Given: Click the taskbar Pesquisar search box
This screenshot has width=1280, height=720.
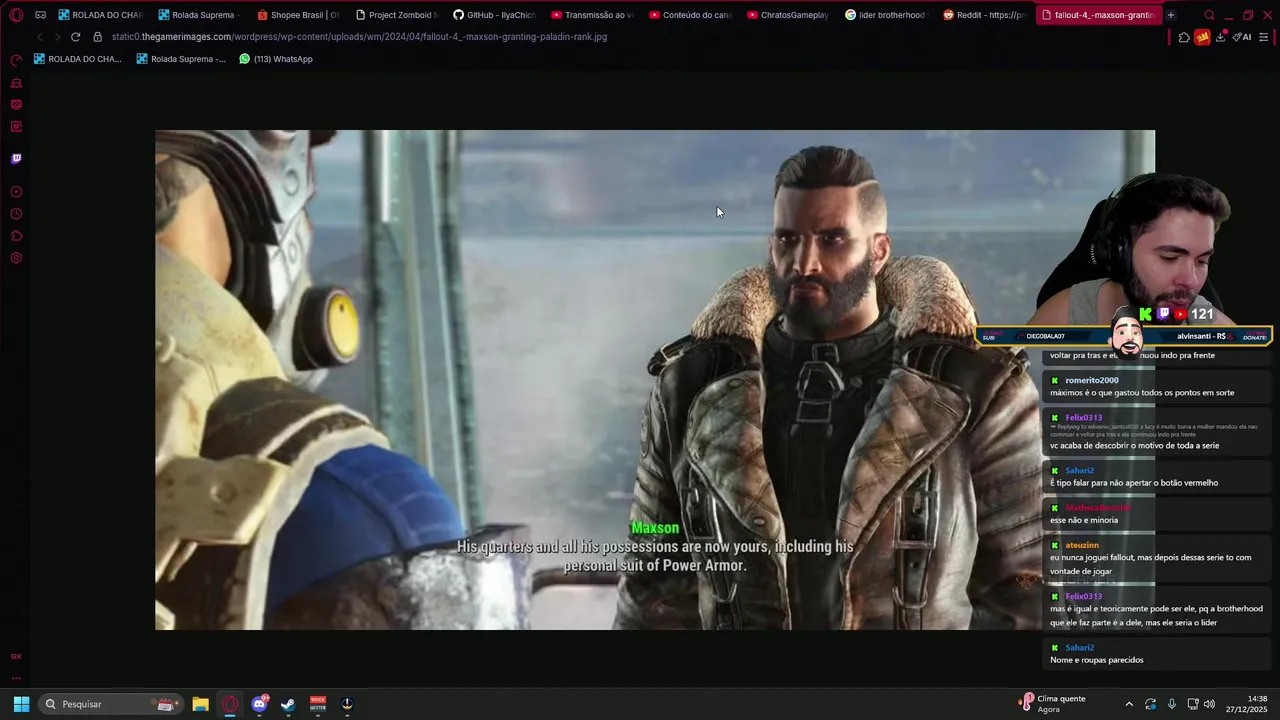Looking at the screenshot, I should [110, 704].
